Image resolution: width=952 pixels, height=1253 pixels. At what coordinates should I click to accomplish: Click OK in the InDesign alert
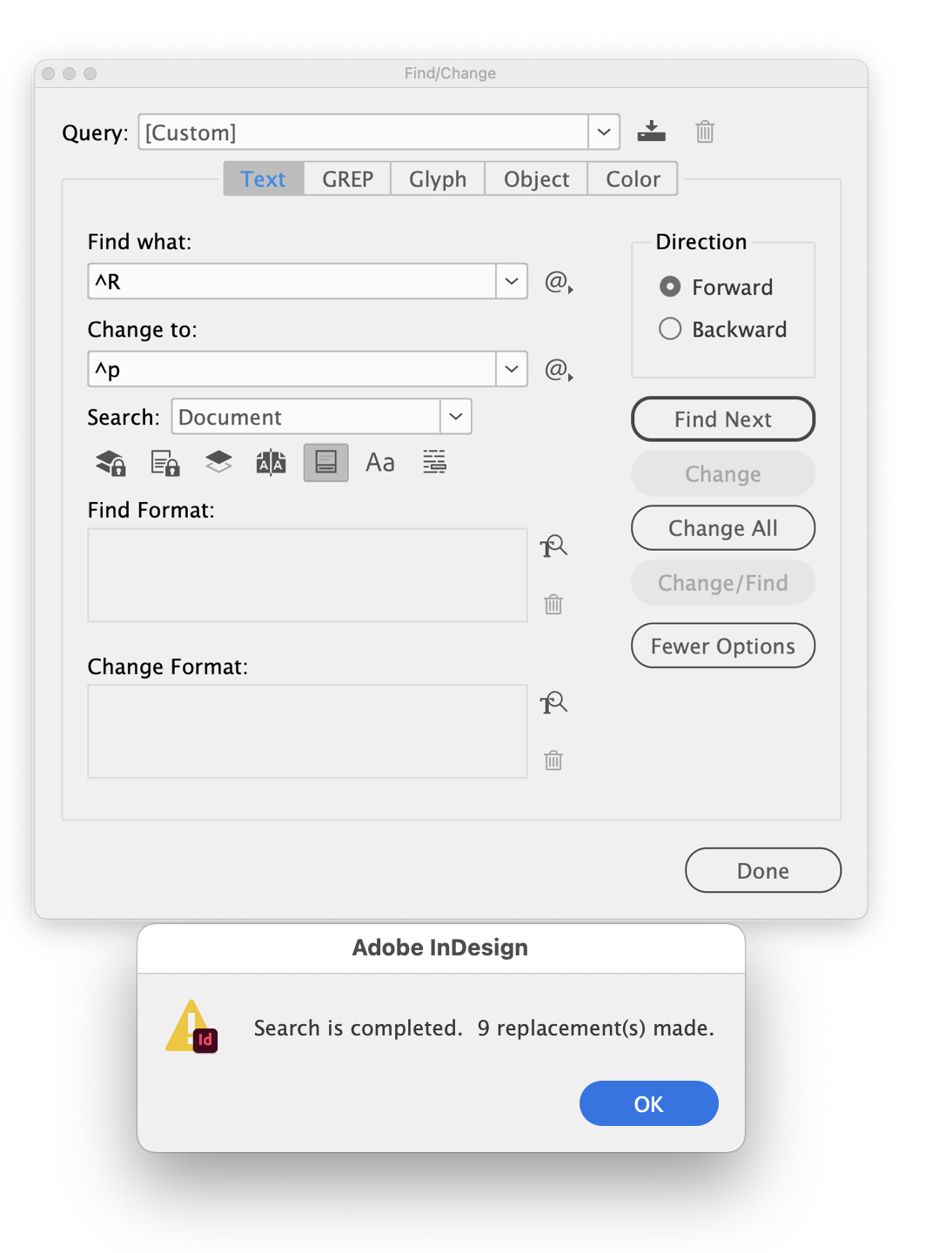(x=649, y=1103)
